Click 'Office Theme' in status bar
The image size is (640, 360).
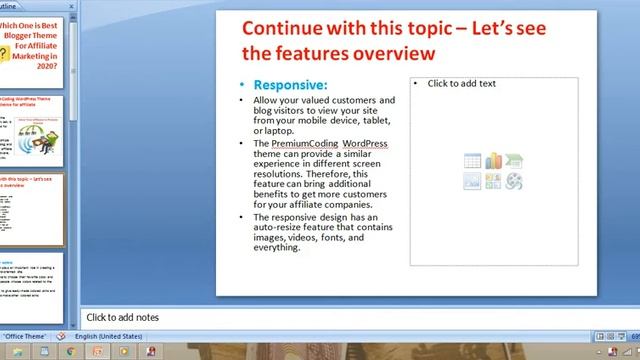(25, 336)
